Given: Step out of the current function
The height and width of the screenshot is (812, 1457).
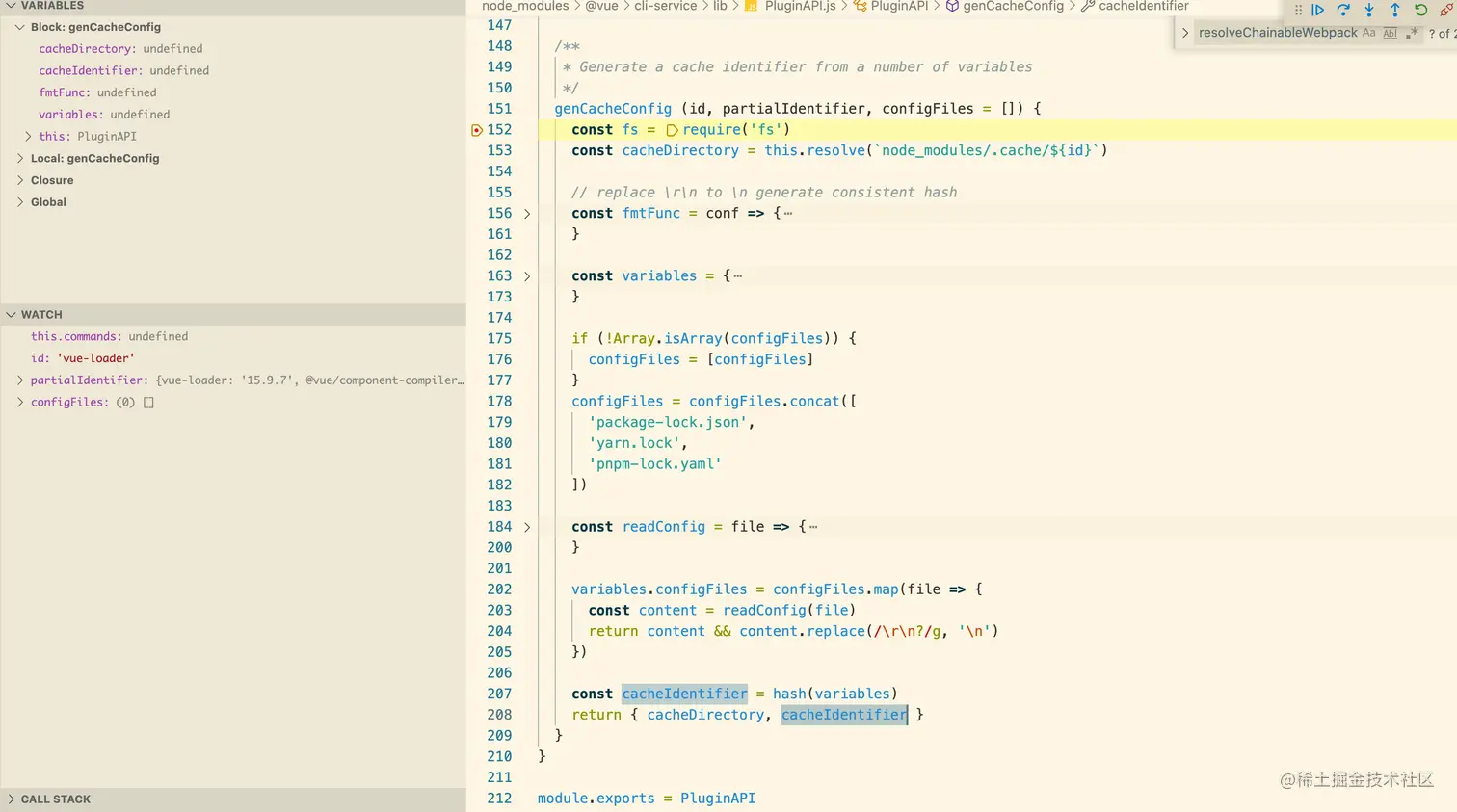Looking at the screenshot, I should click(1395, 10).
